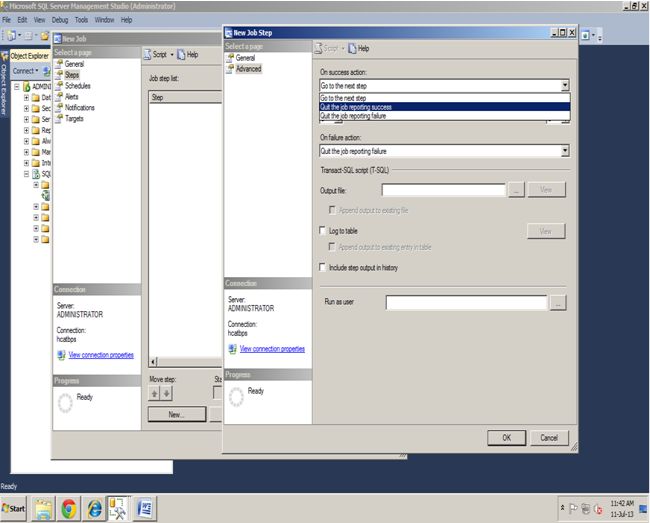Open the View menu

(x=39, y=20)
